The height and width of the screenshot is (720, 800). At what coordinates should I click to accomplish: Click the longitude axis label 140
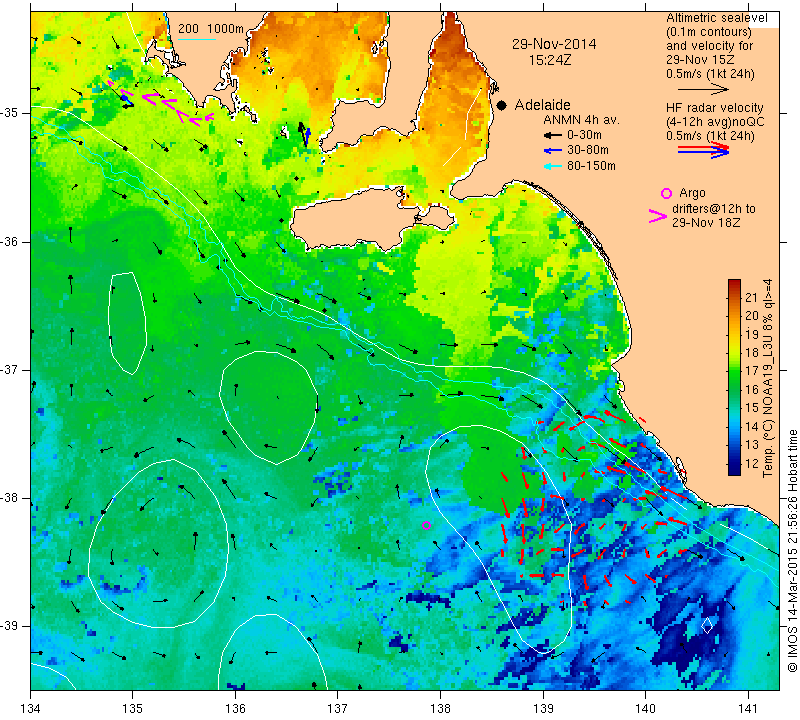645,709
